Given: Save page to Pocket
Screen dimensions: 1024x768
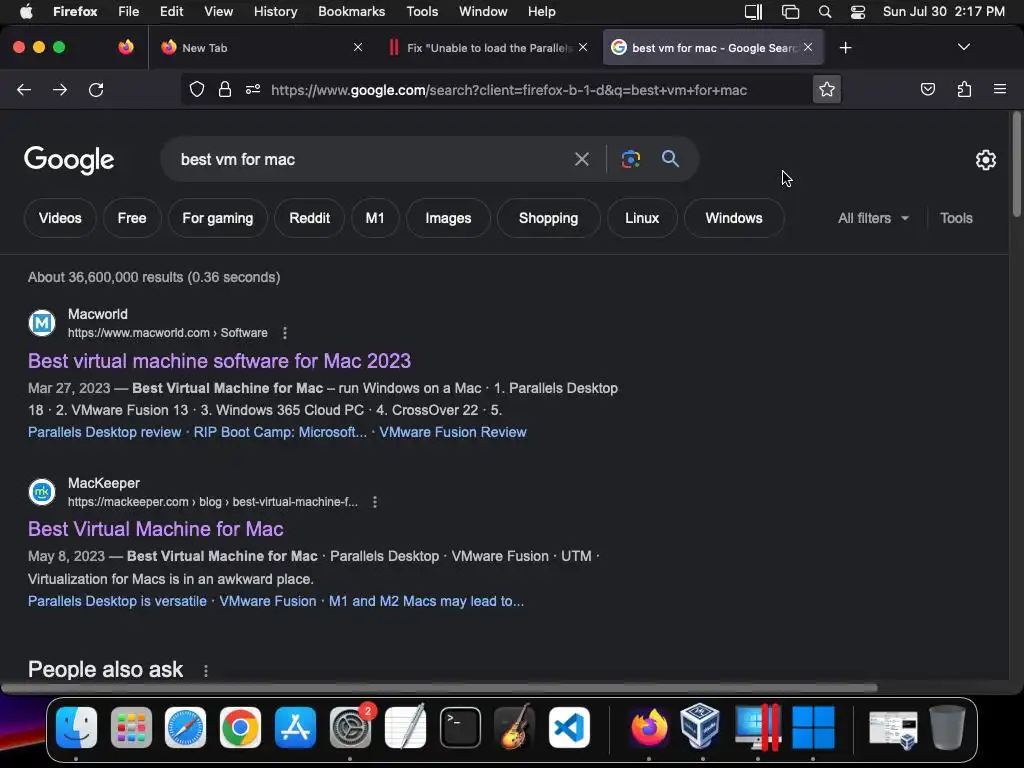Looking at the screenshot, I should click(x=927, y=89).
